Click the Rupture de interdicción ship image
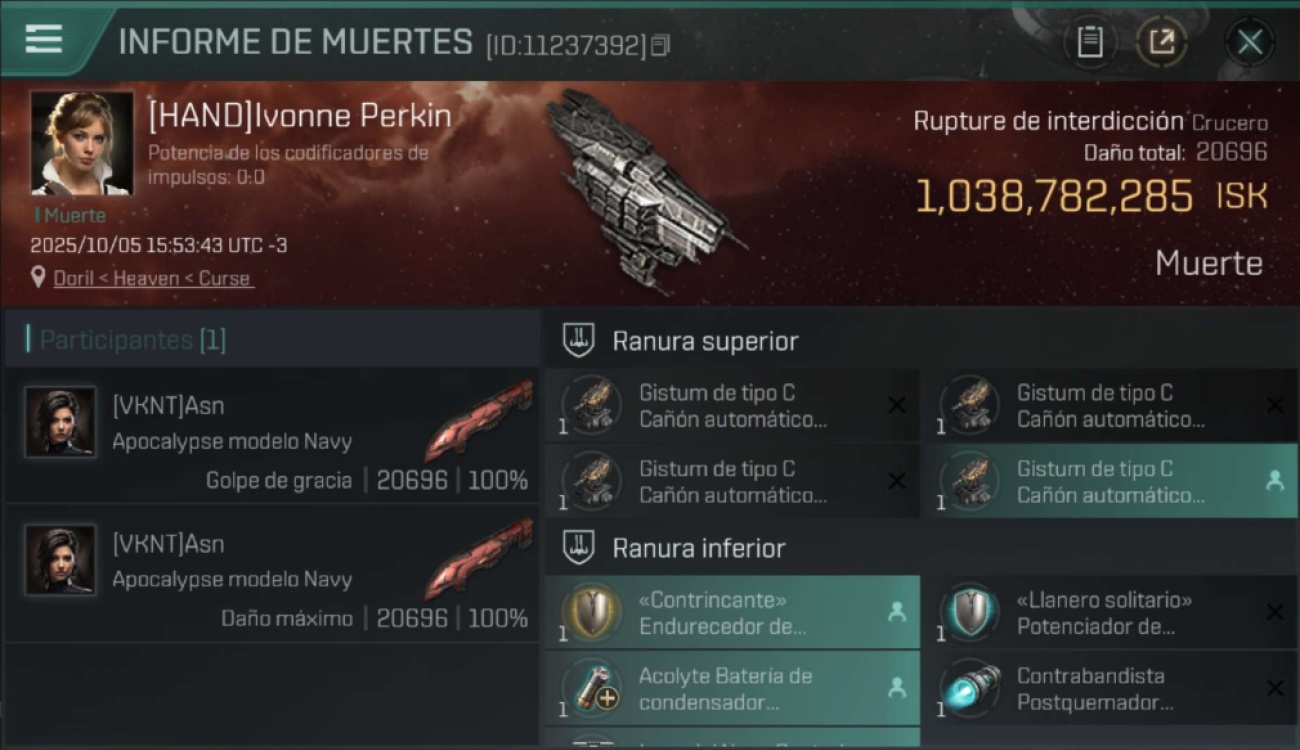The image size is (1300, 750). (640, 190)
